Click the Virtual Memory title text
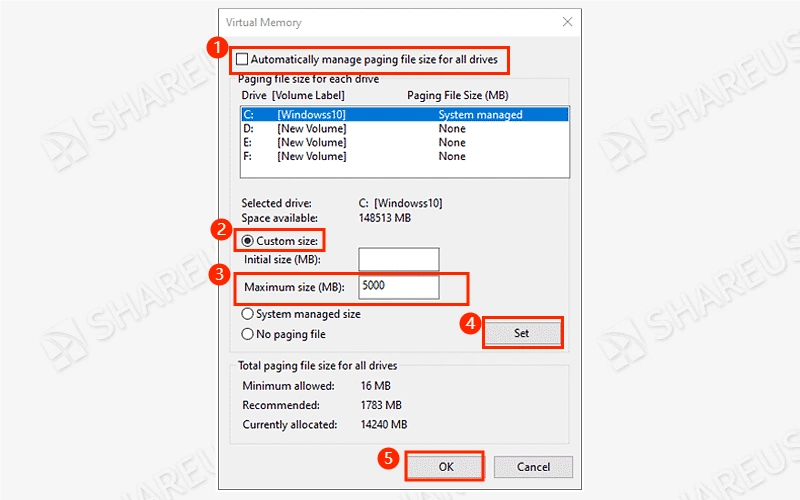 263,22
